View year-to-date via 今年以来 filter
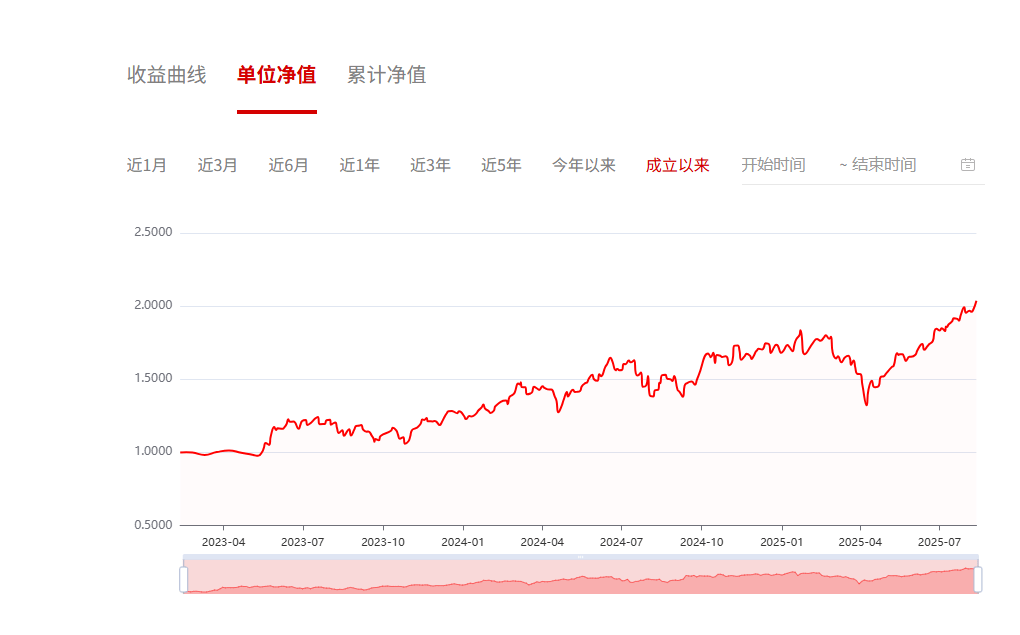1020x635 pixels. coord(583,164)
